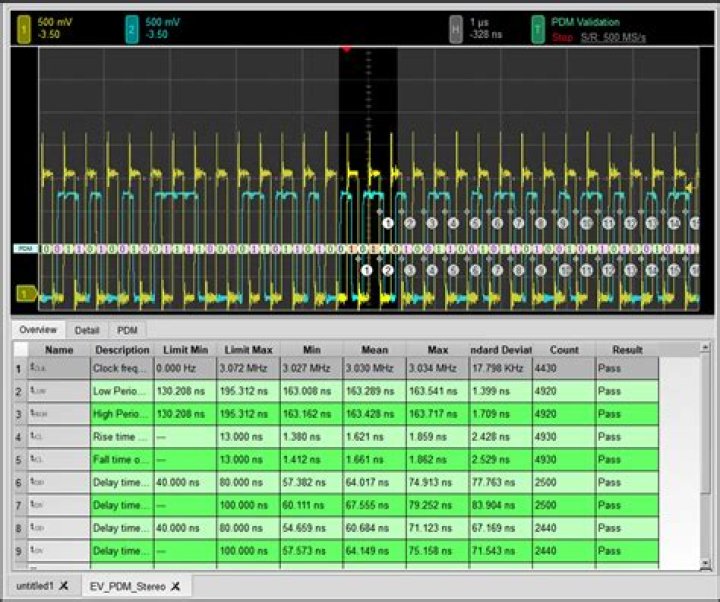This screenshot has width=720, height=602.
Task: Click the '1 µs' timebase readout
Action: pyautogui.click(x=479, y=22)
